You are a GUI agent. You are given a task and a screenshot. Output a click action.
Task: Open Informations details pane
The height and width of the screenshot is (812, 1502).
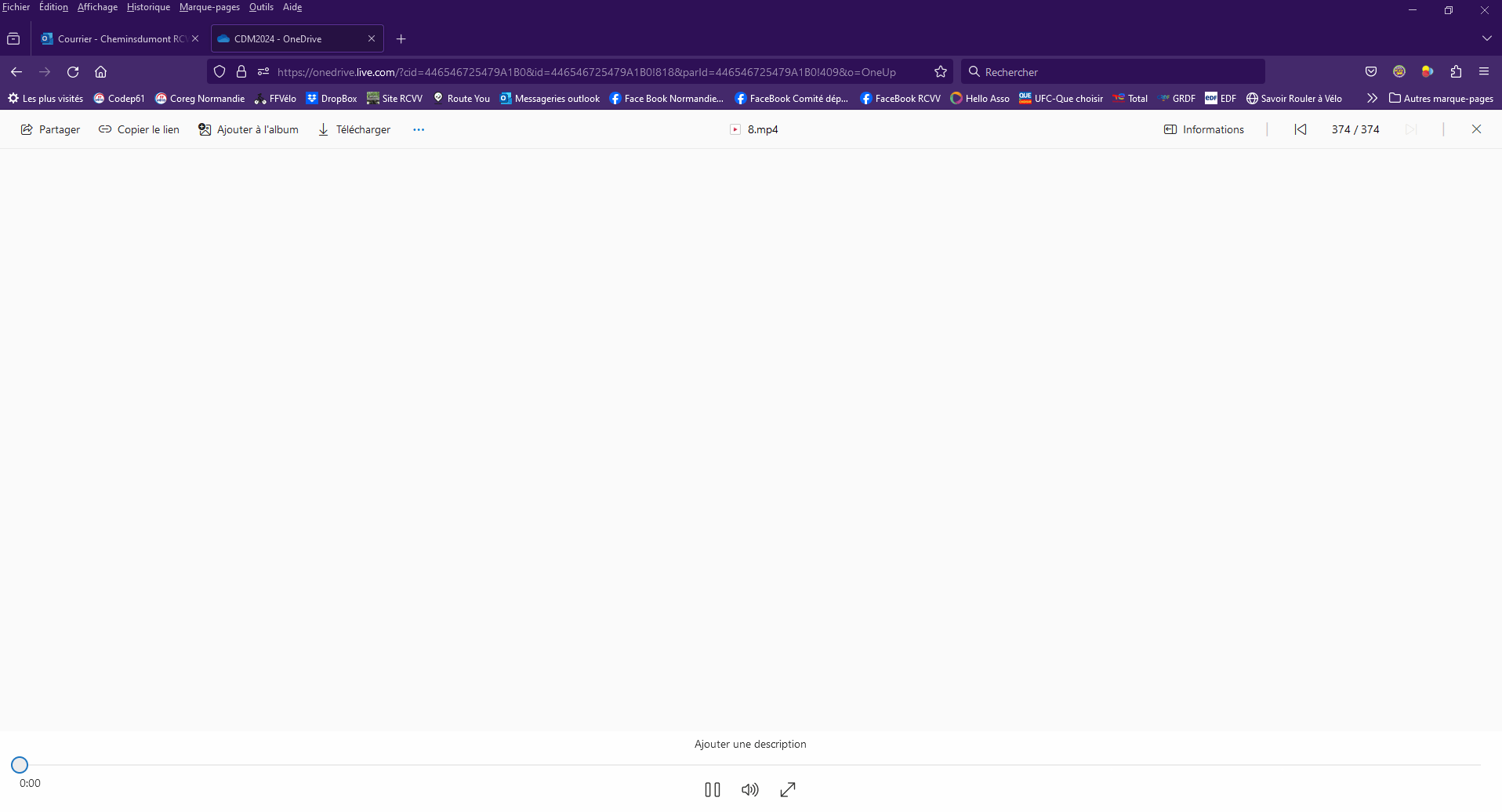(x=1204, y=129)
